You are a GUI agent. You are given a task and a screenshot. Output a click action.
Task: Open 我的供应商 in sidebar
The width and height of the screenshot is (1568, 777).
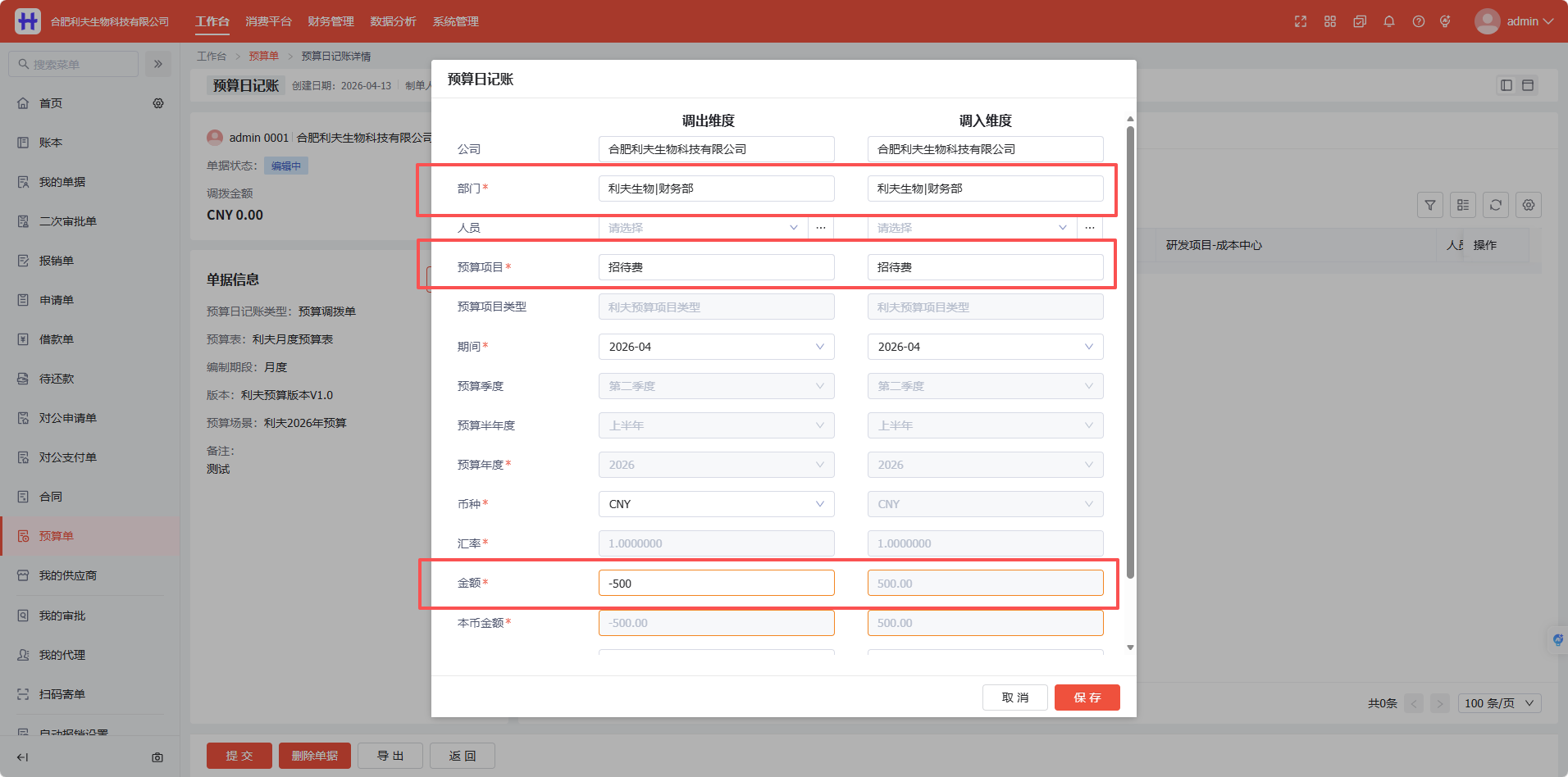[68, 575]
